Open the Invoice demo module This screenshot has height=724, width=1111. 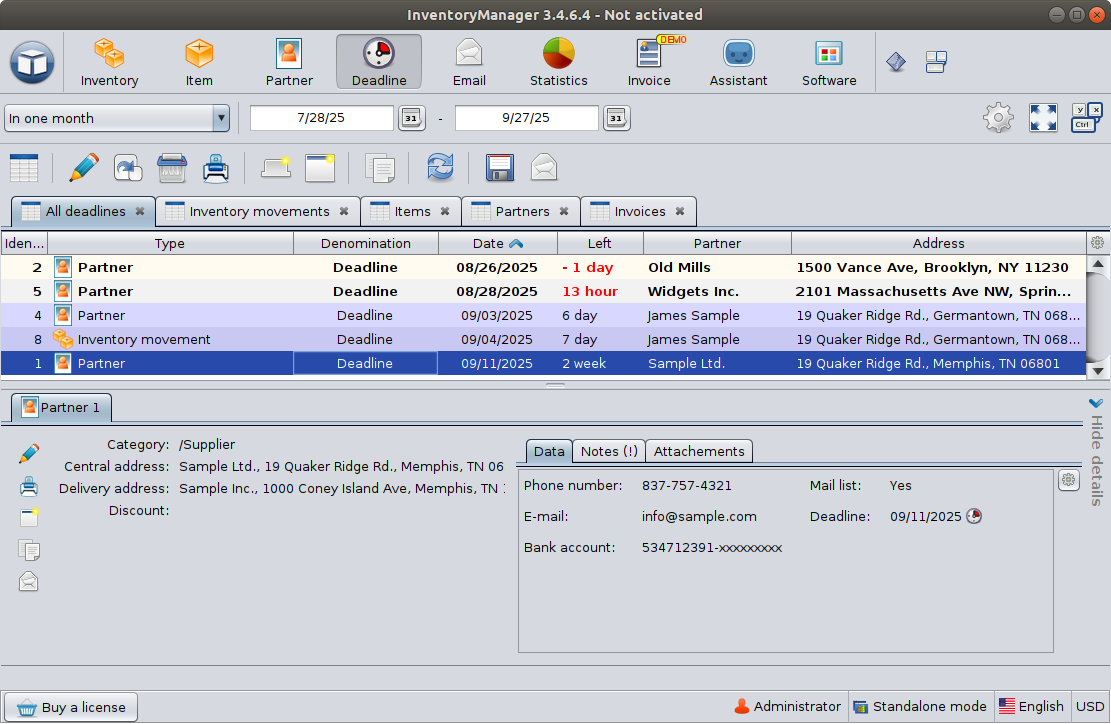[649, 62]
